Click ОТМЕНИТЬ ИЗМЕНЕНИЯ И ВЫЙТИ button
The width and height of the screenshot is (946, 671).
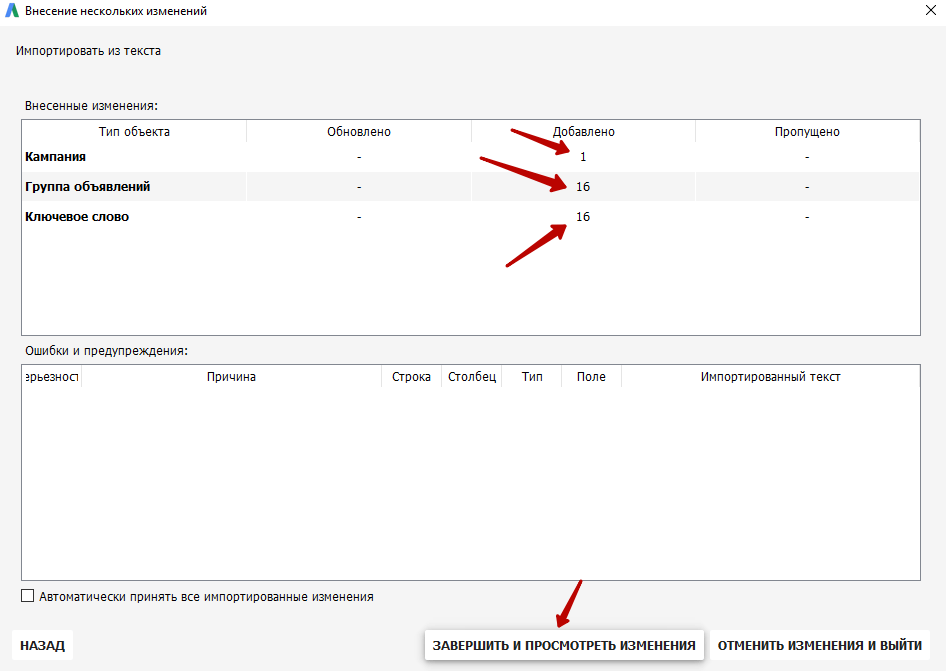(x=819, y=645)
